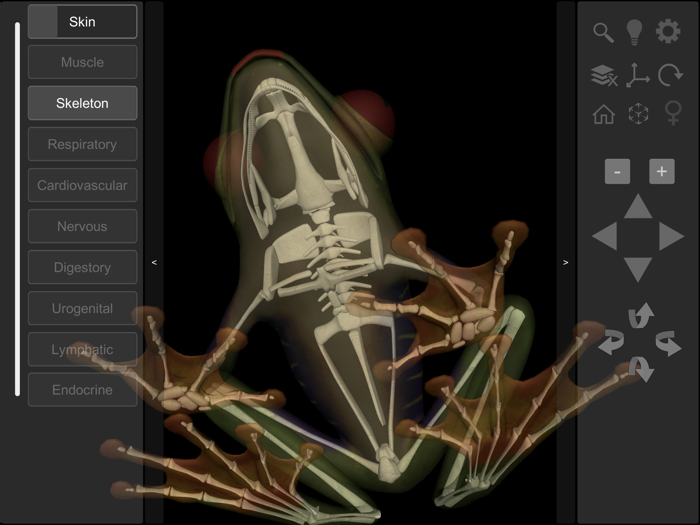Click the Skin button's left opacity handle

[43, 22]
